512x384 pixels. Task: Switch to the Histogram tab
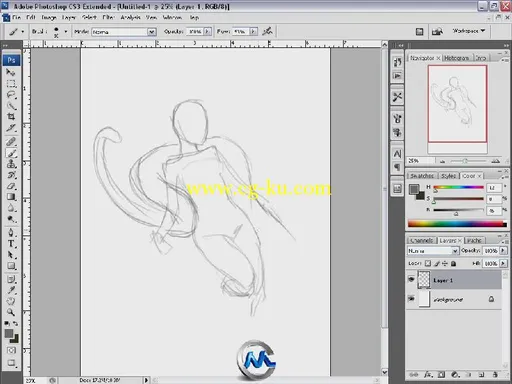coord(456,58)
